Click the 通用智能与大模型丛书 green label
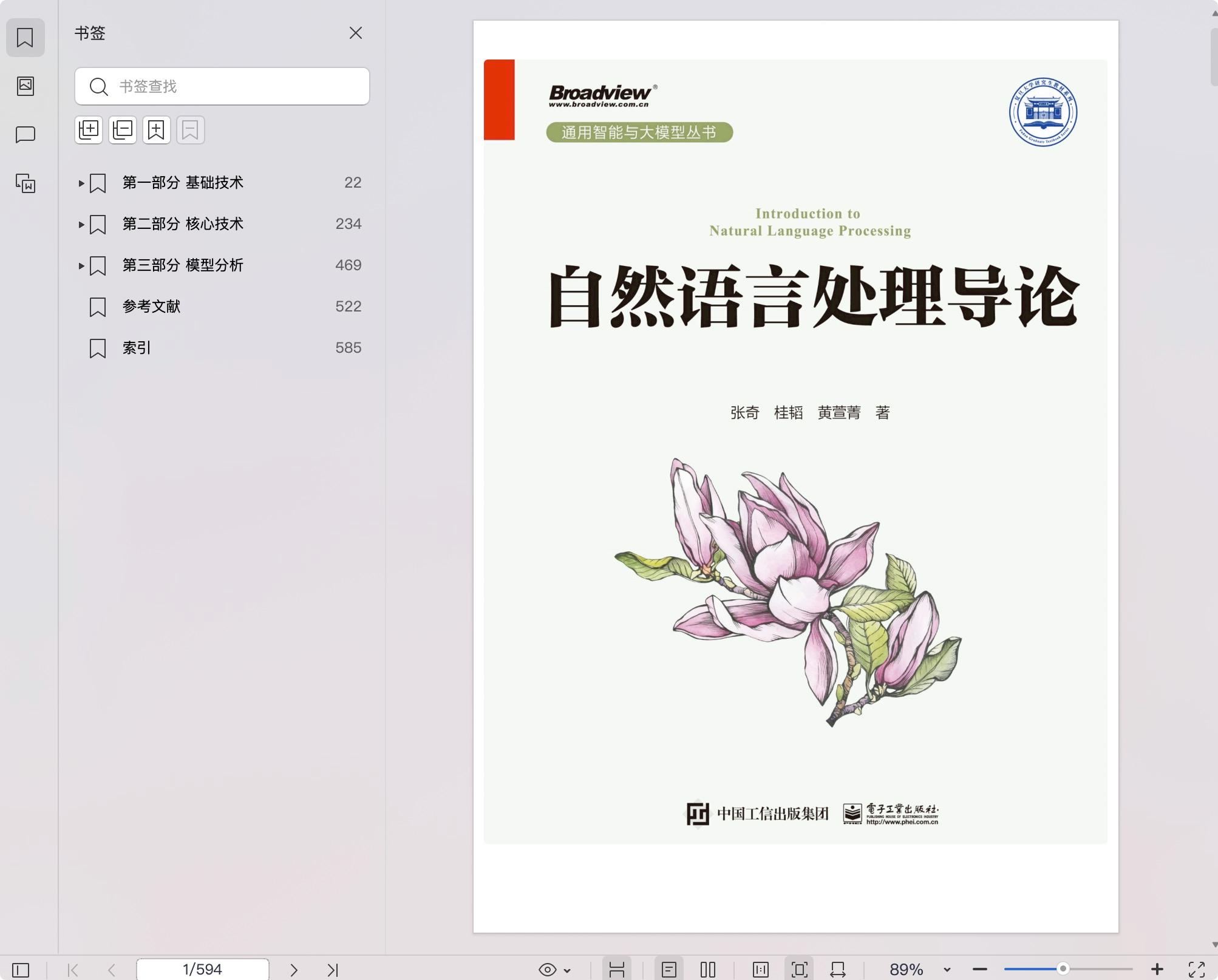Viewport: 1218px width, 980px height. click(x=639, y=132)
